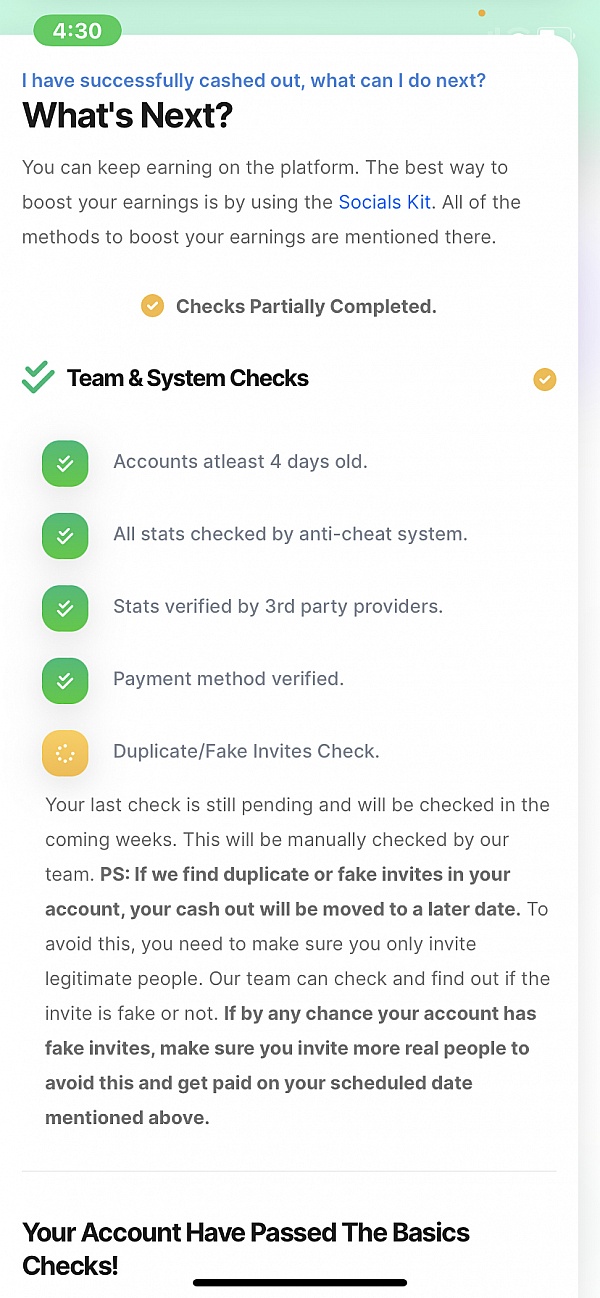Tap the yellow pending Duplicate/Fake Invites icon
The image size is (600, 1298).
[65, 753]
